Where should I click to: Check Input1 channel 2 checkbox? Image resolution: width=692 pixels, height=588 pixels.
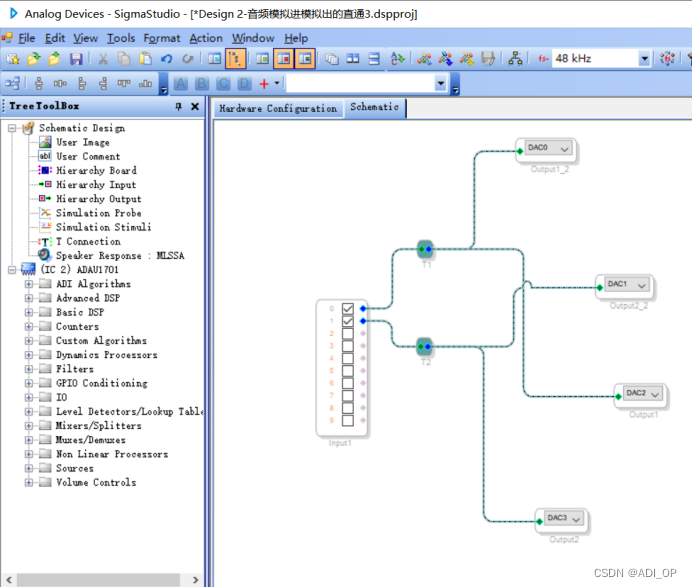[x=348, y=333]
